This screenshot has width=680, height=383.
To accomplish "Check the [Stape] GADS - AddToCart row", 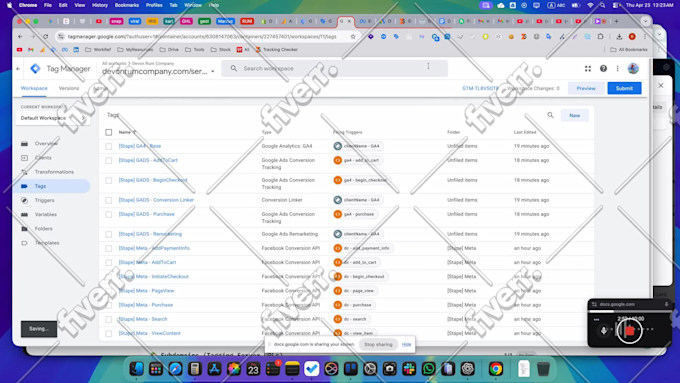I will coord(109,160).
